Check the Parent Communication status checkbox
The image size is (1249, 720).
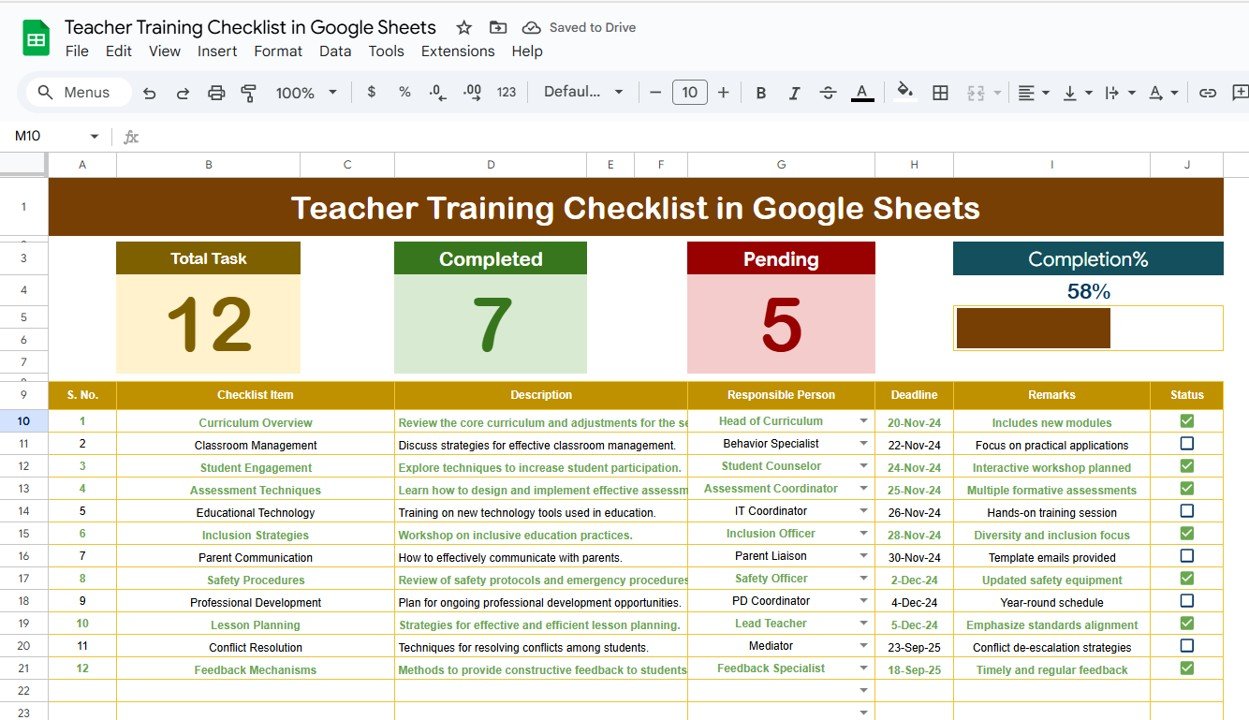point(1187,556)
